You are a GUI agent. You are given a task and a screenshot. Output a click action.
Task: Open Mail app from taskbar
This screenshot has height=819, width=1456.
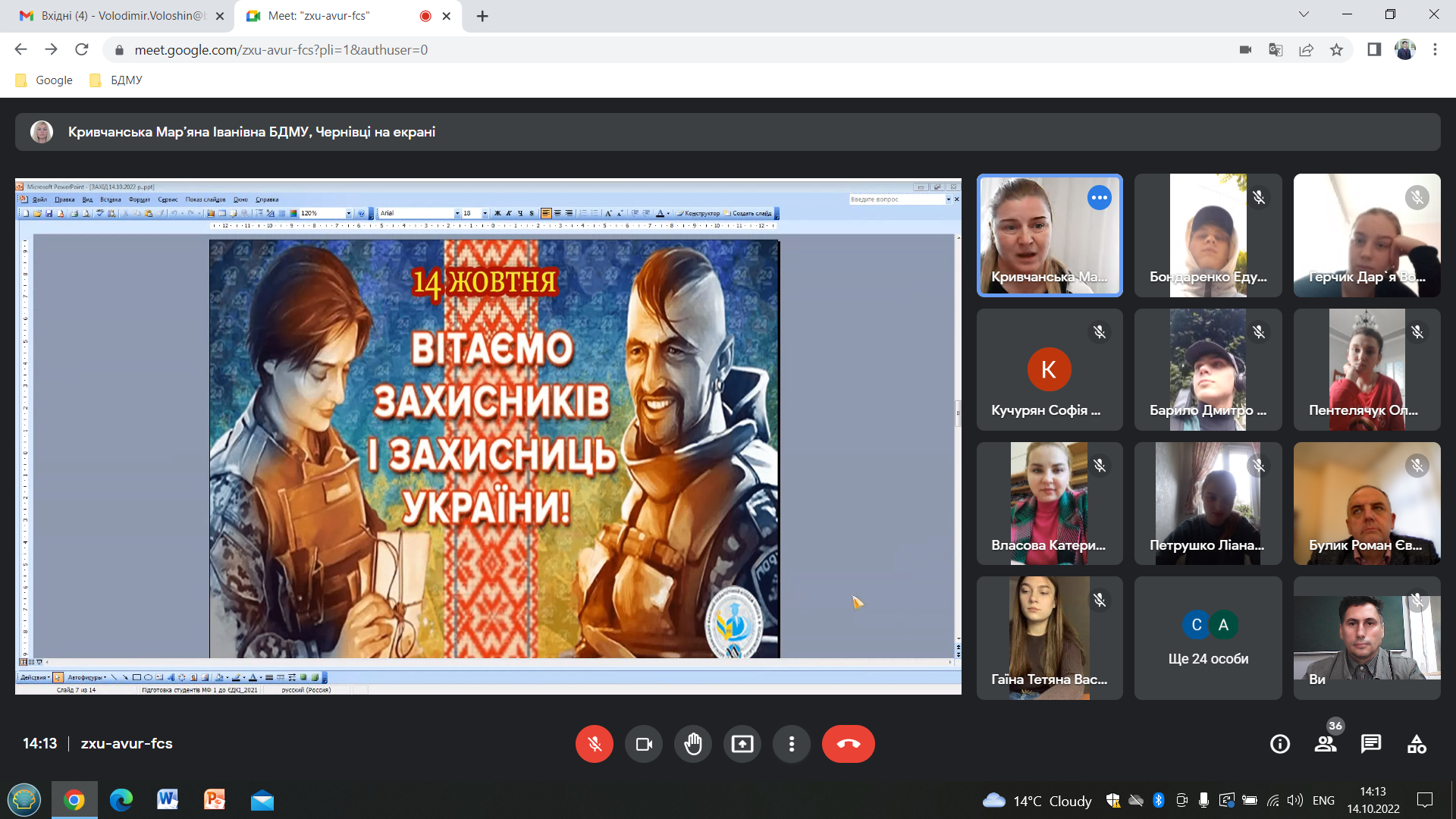click(x=262, y=800)
